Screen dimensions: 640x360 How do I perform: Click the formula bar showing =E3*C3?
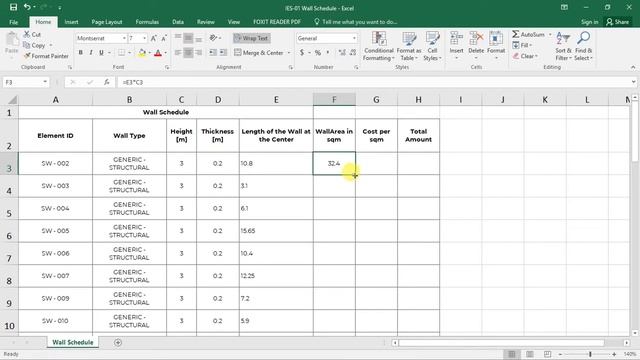point(373,82)
